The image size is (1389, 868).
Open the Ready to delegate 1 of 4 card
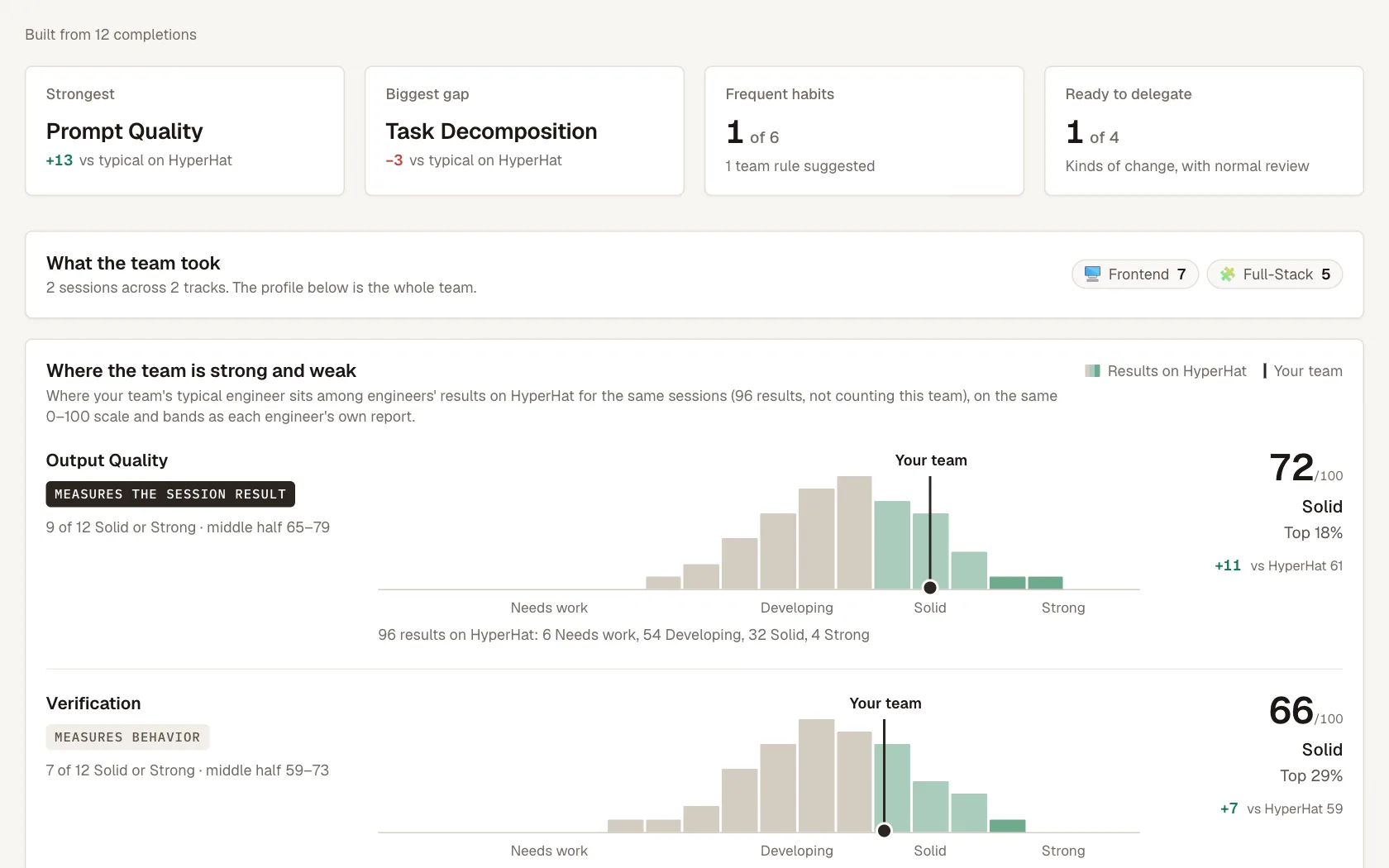[1204, 131]
